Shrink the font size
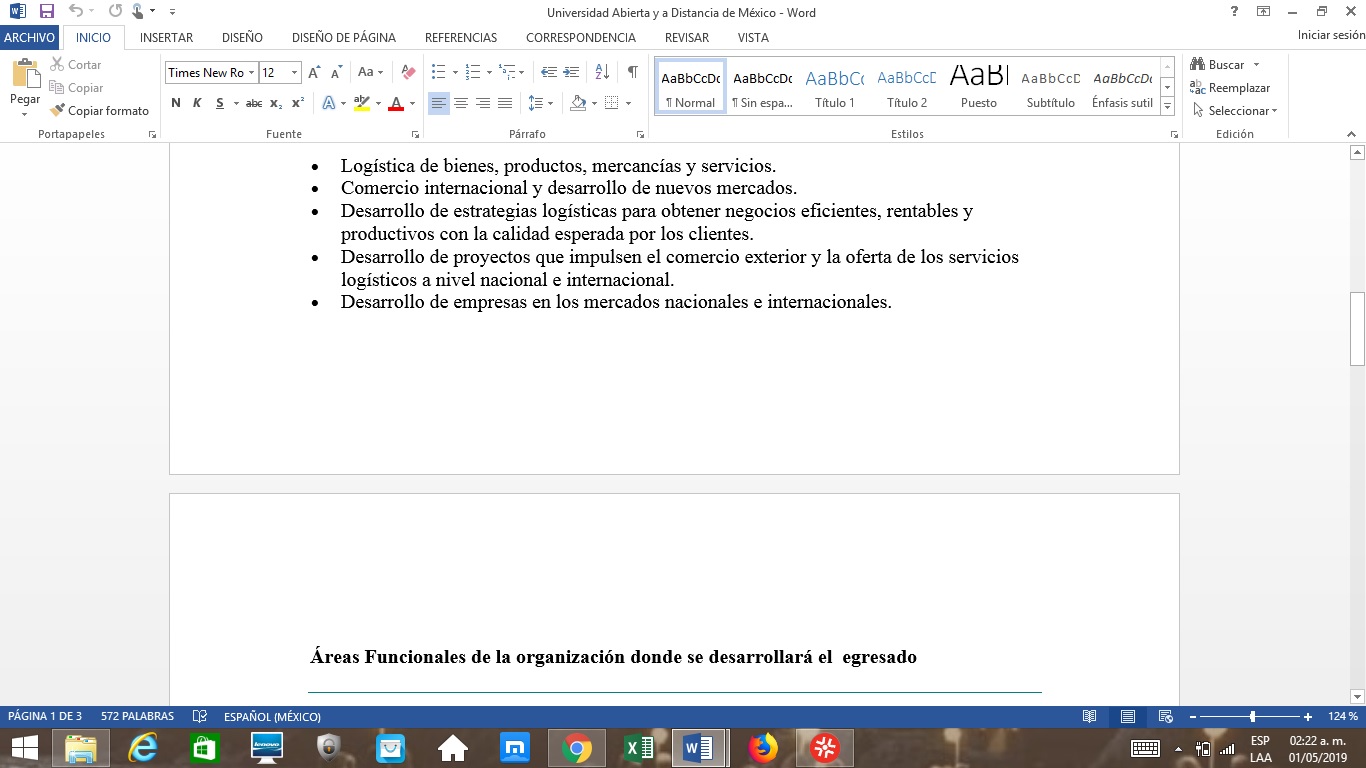 point(335,73)
